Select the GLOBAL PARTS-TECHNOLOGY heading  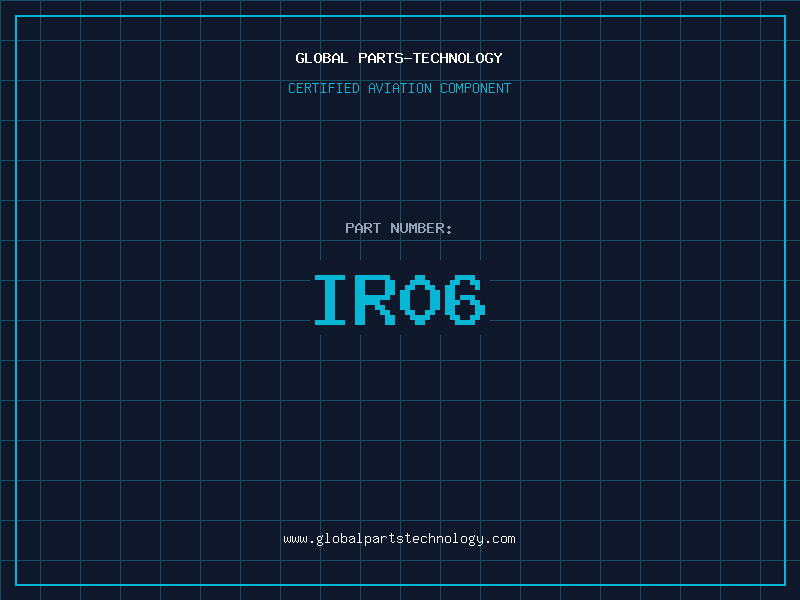pyautogui.click(x=399, y=58)
